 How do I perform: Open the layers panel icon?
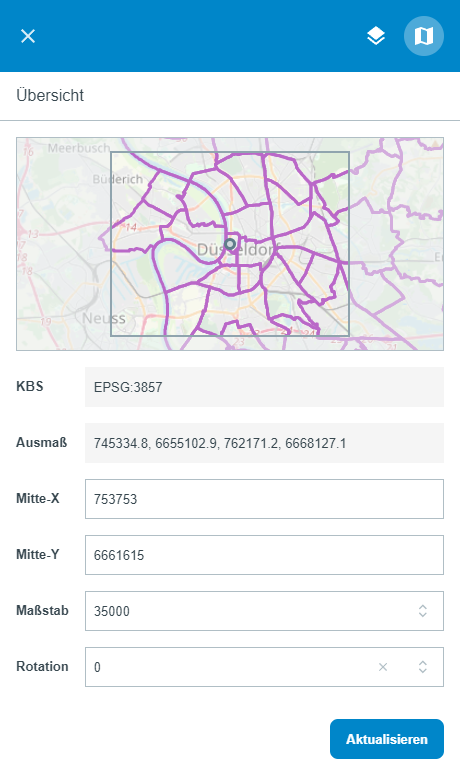click(376, 36)
